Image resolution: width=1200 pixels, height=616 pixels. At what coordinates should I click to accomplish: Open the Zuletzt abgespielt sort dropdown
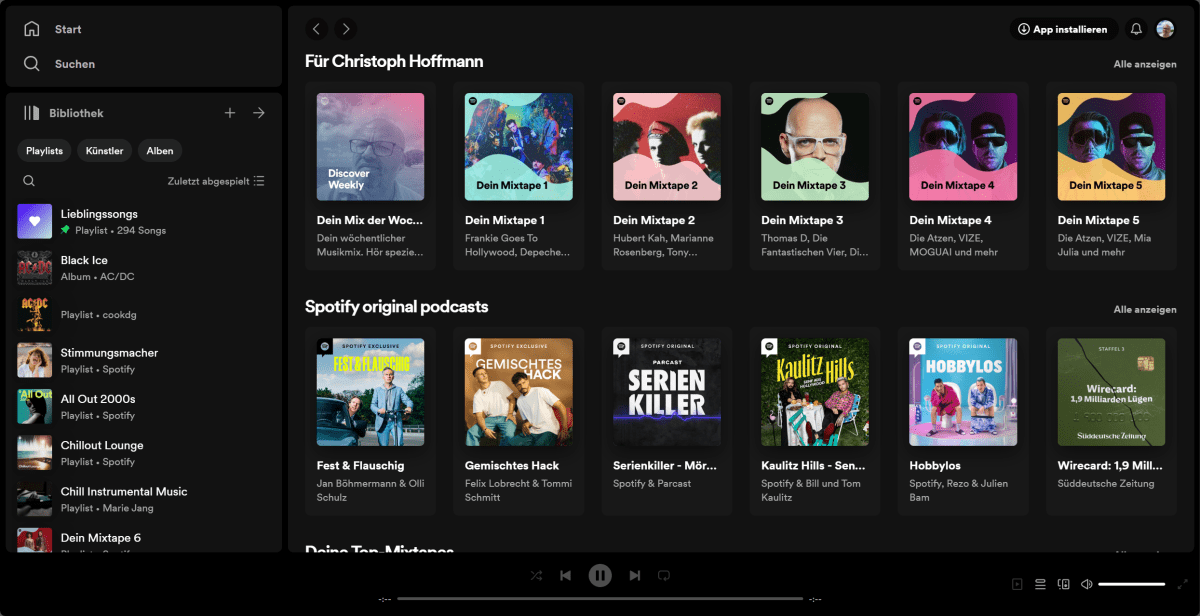[x=215, y=180]
